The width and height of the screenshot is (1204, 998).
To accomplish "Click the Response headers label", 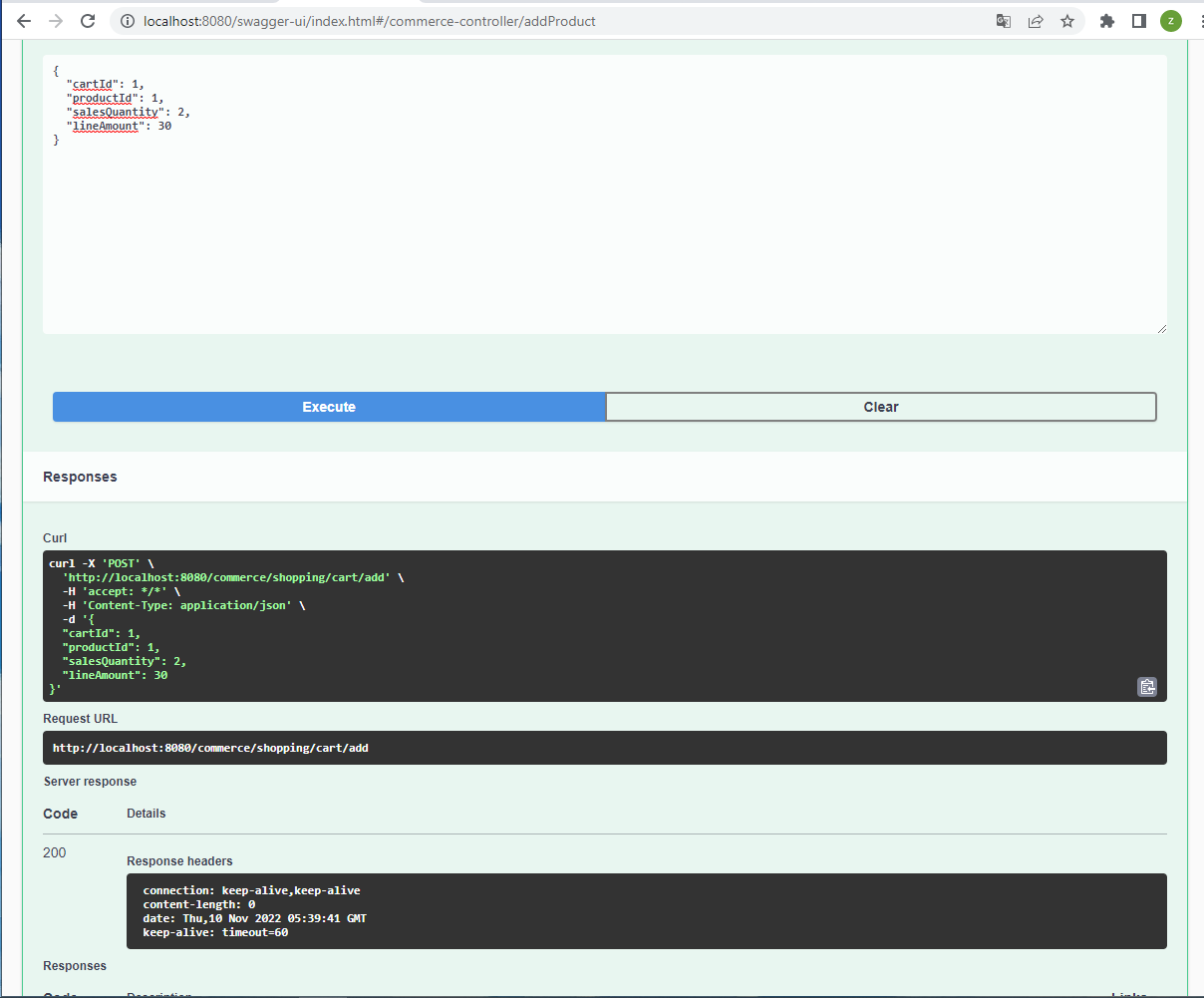I will 179,861.
